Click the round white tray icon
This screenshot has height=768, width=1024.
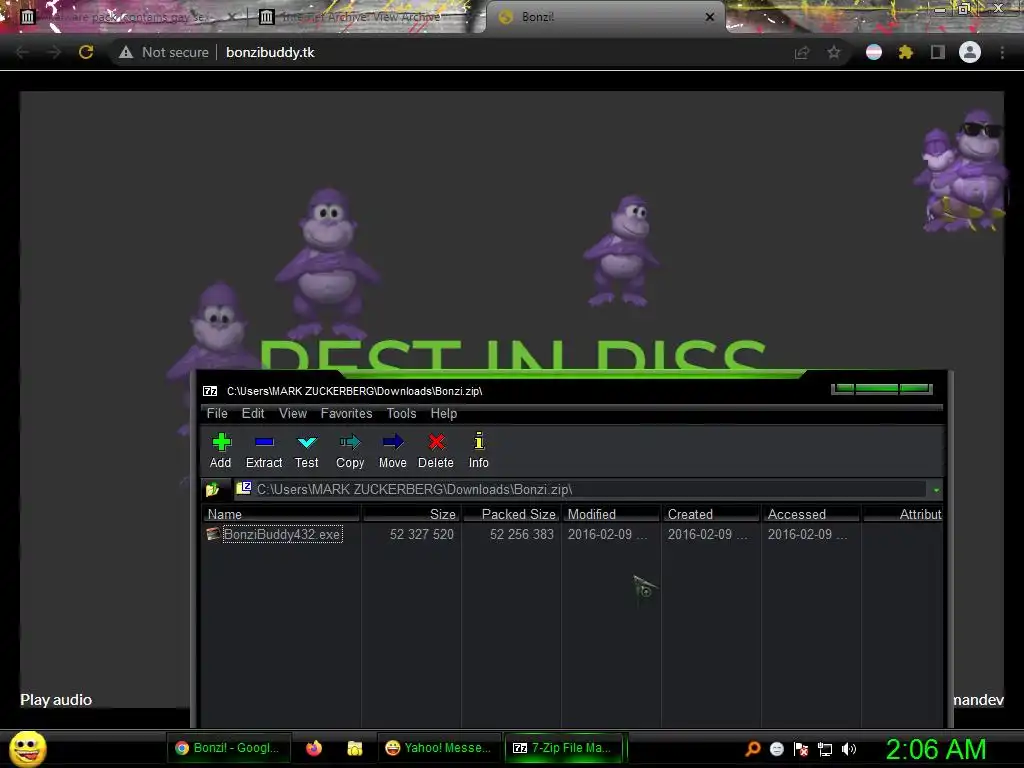(x=776, y=749)
